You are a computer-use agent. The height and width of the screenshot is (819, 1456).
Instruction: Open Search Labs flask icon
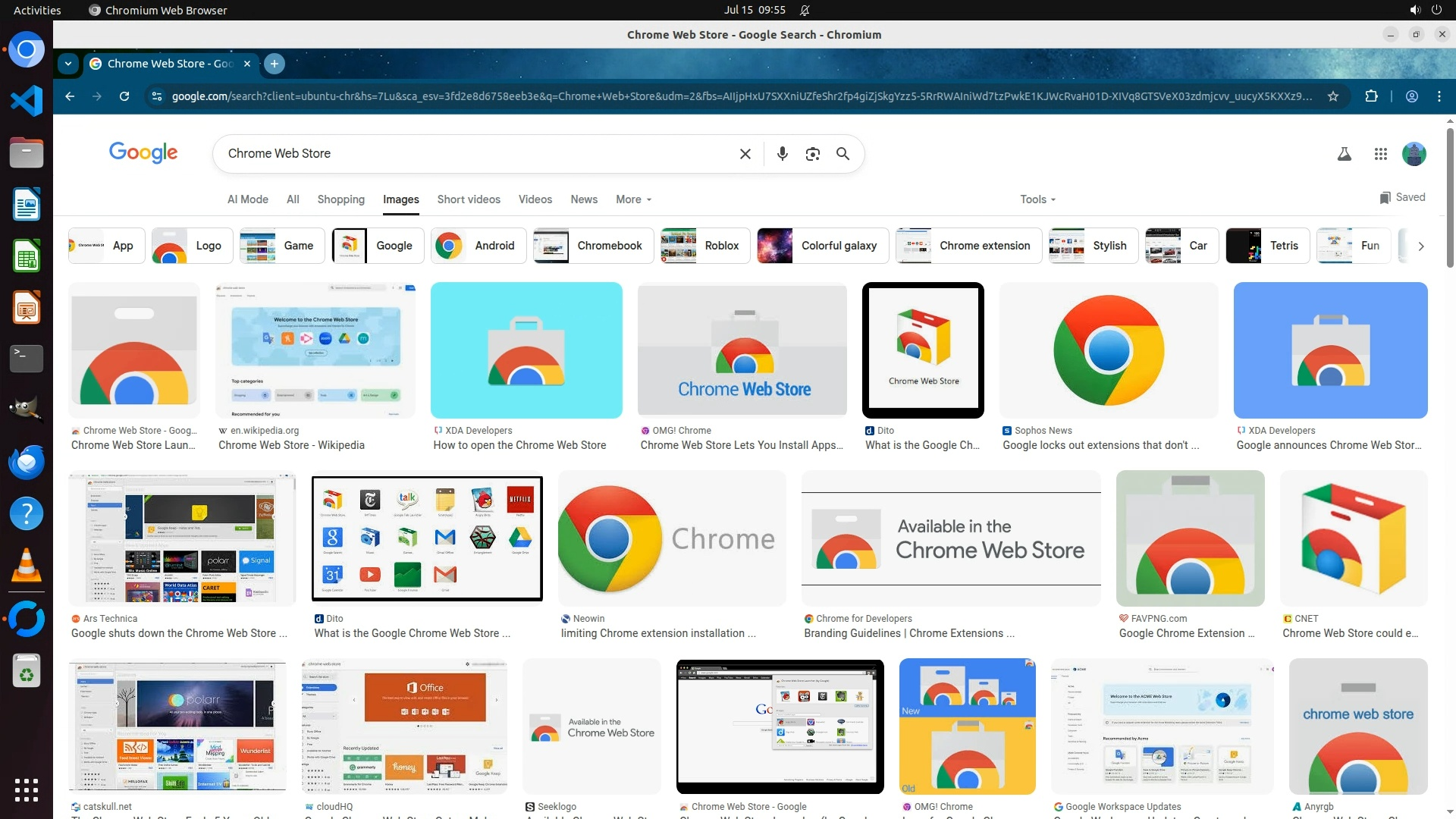click(x=1344, y=154)
